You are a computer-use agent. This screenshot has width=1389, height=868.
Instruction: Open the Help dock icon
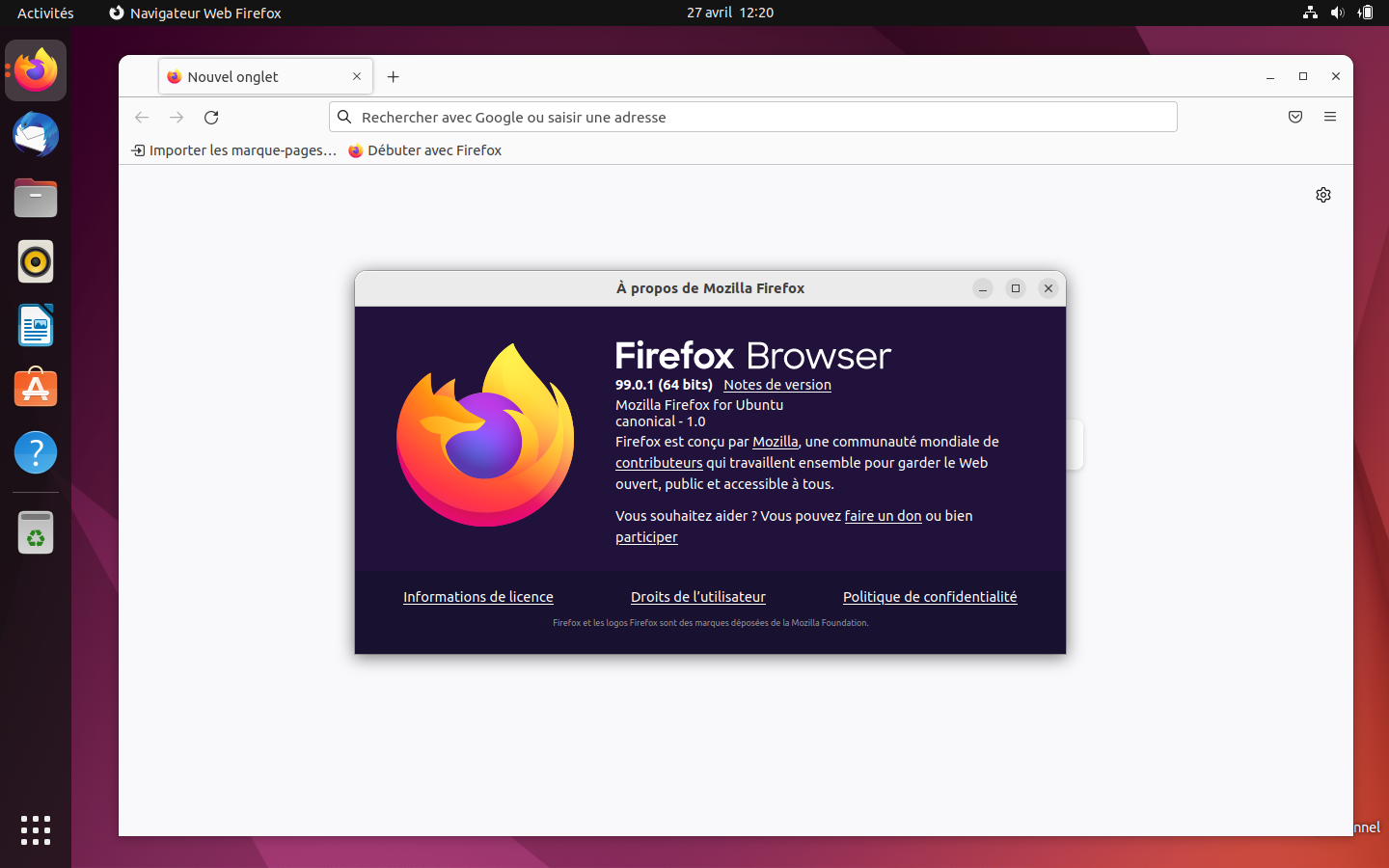tap(36, 452)
